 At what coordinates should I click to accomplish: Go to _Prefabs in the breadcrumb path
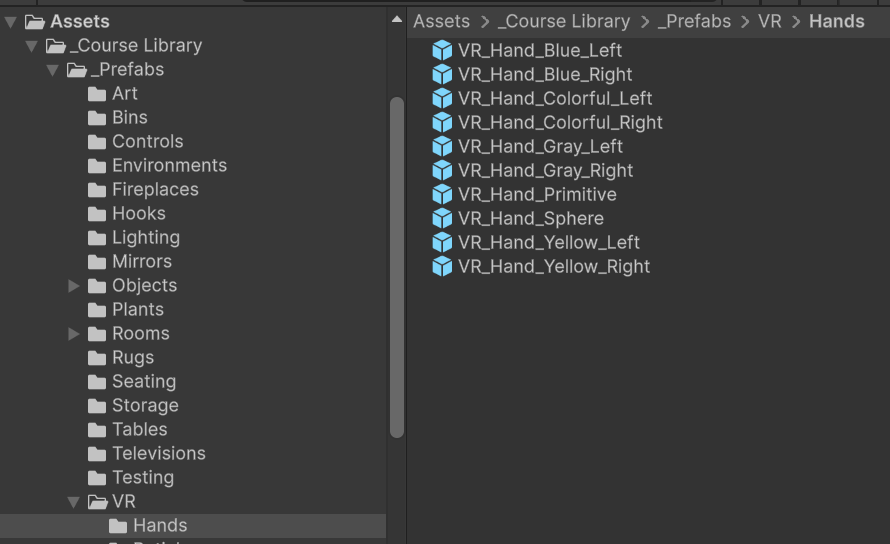[x=694, y=21]
